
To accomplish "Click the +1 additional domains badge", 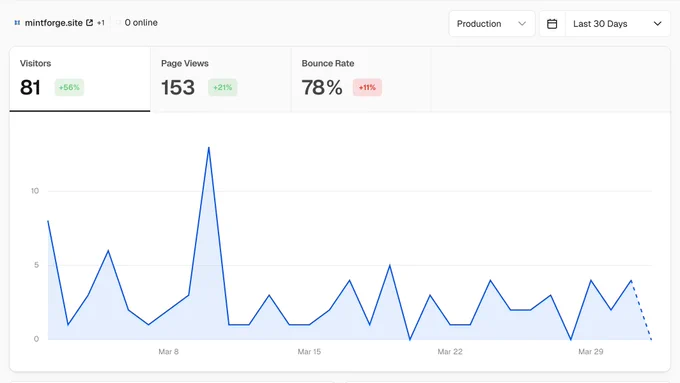I will point(101,23).
